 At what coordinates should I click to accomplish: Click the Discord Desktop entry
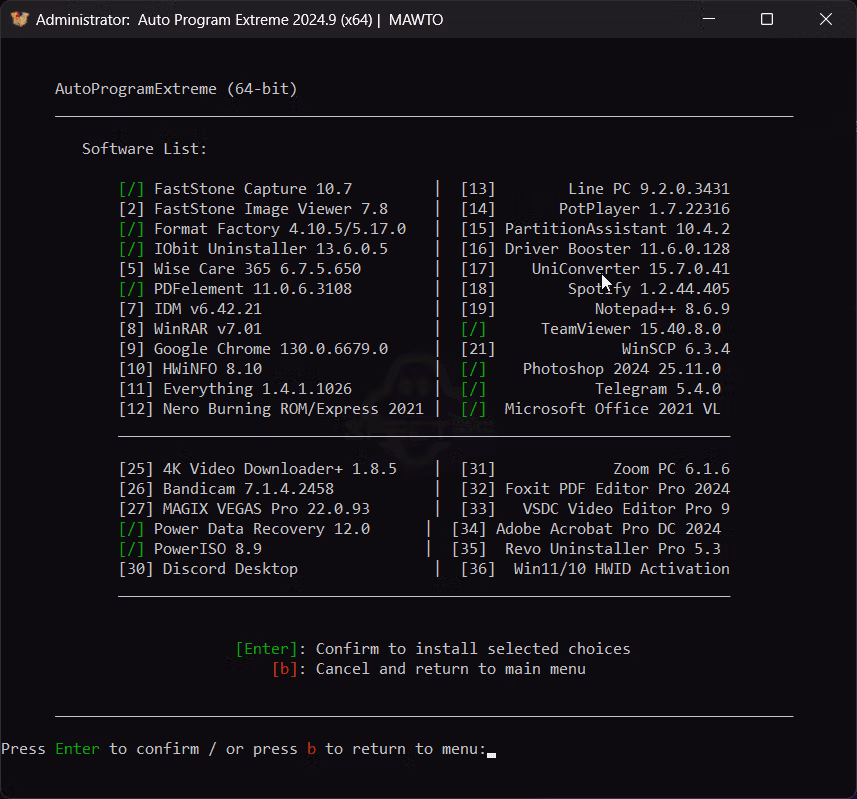click(208, 569)
